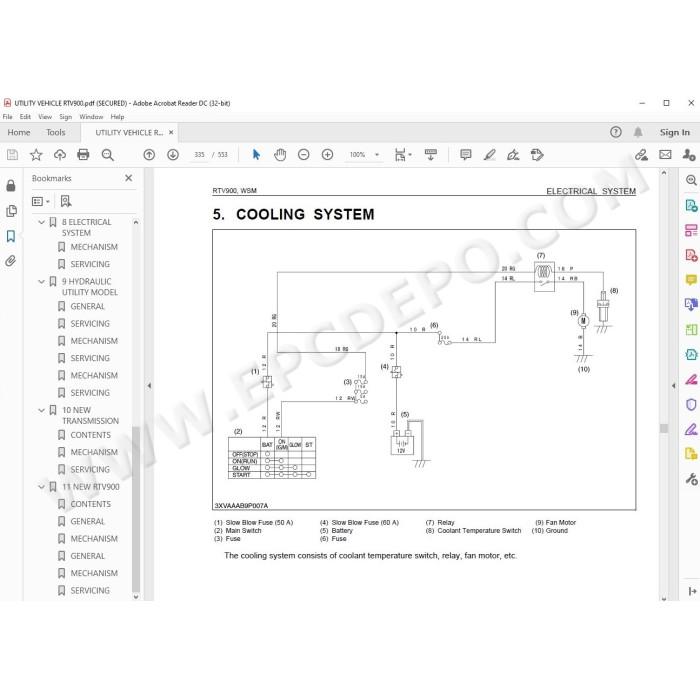Screen dimensions: 700x700
Task: Open the MECHANISM bookmark under 8 ELECTRICAL SYSTEM
Action: (x=94, y=247)
